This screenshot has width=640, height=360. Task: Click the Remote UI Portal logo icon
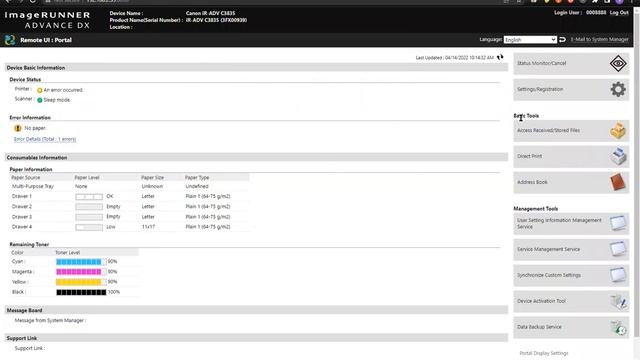[x=10, y=40]
